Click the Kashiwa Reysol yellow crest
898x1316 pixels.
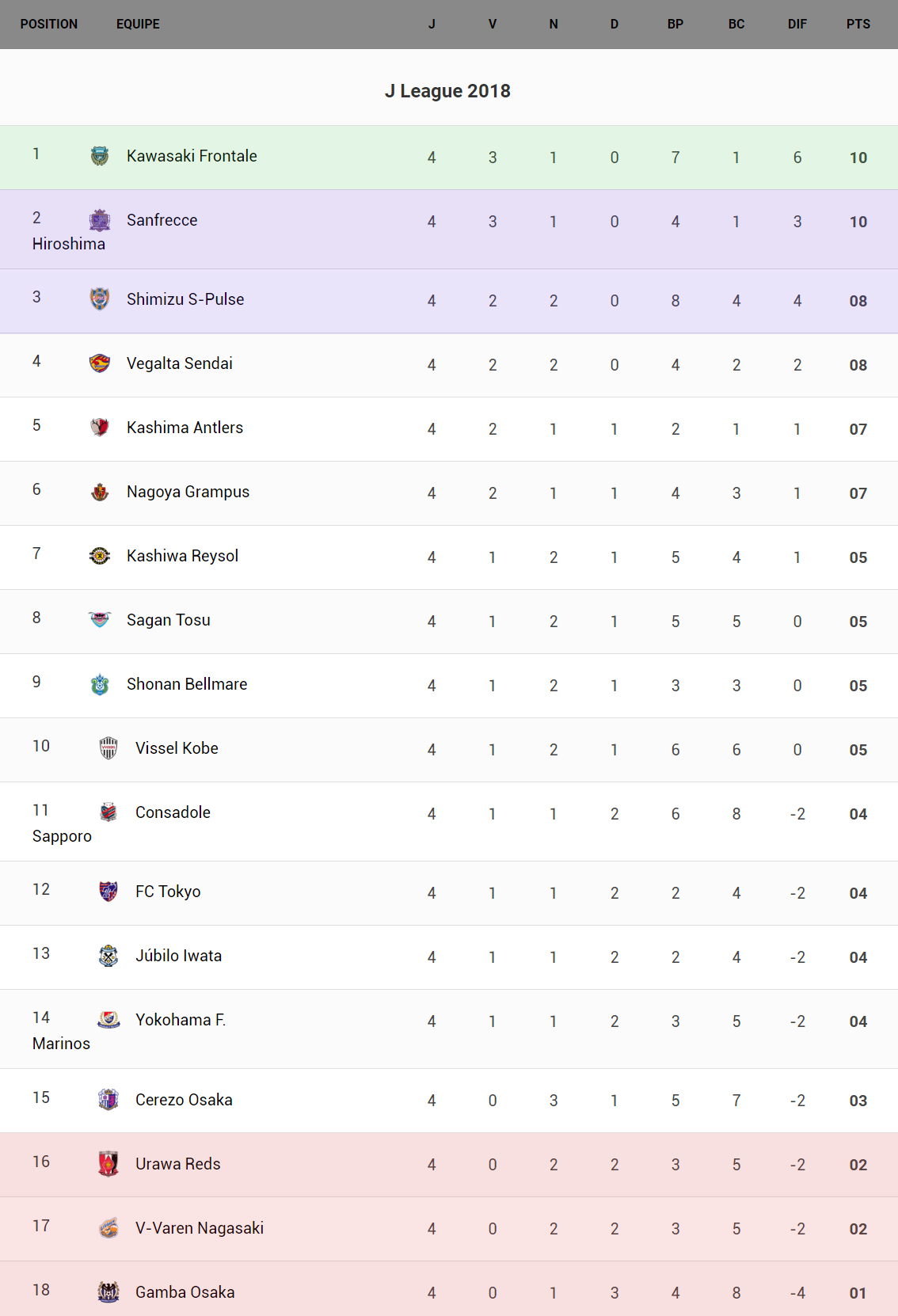click(100, 556)
